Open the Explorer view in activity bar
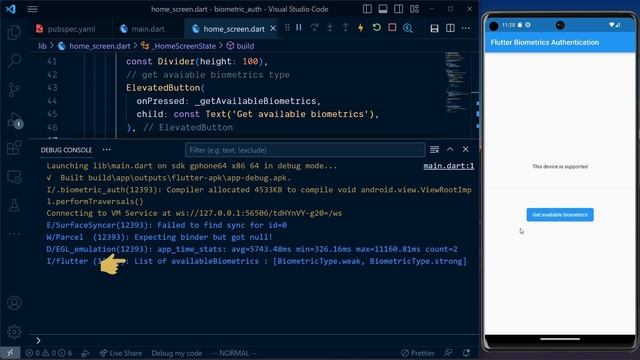 14,32
